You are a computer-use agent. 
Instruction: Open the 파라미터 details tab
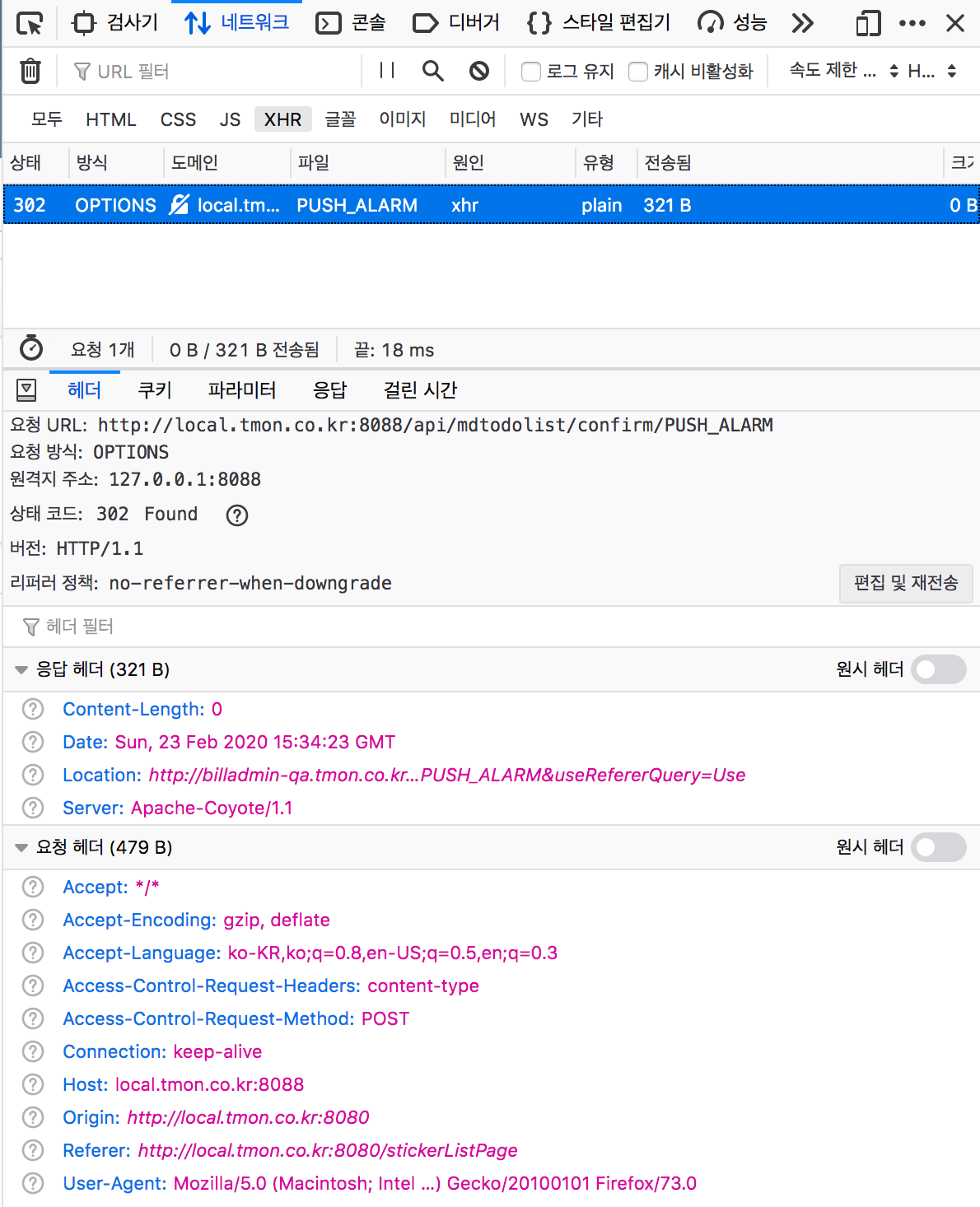(242, 390)
